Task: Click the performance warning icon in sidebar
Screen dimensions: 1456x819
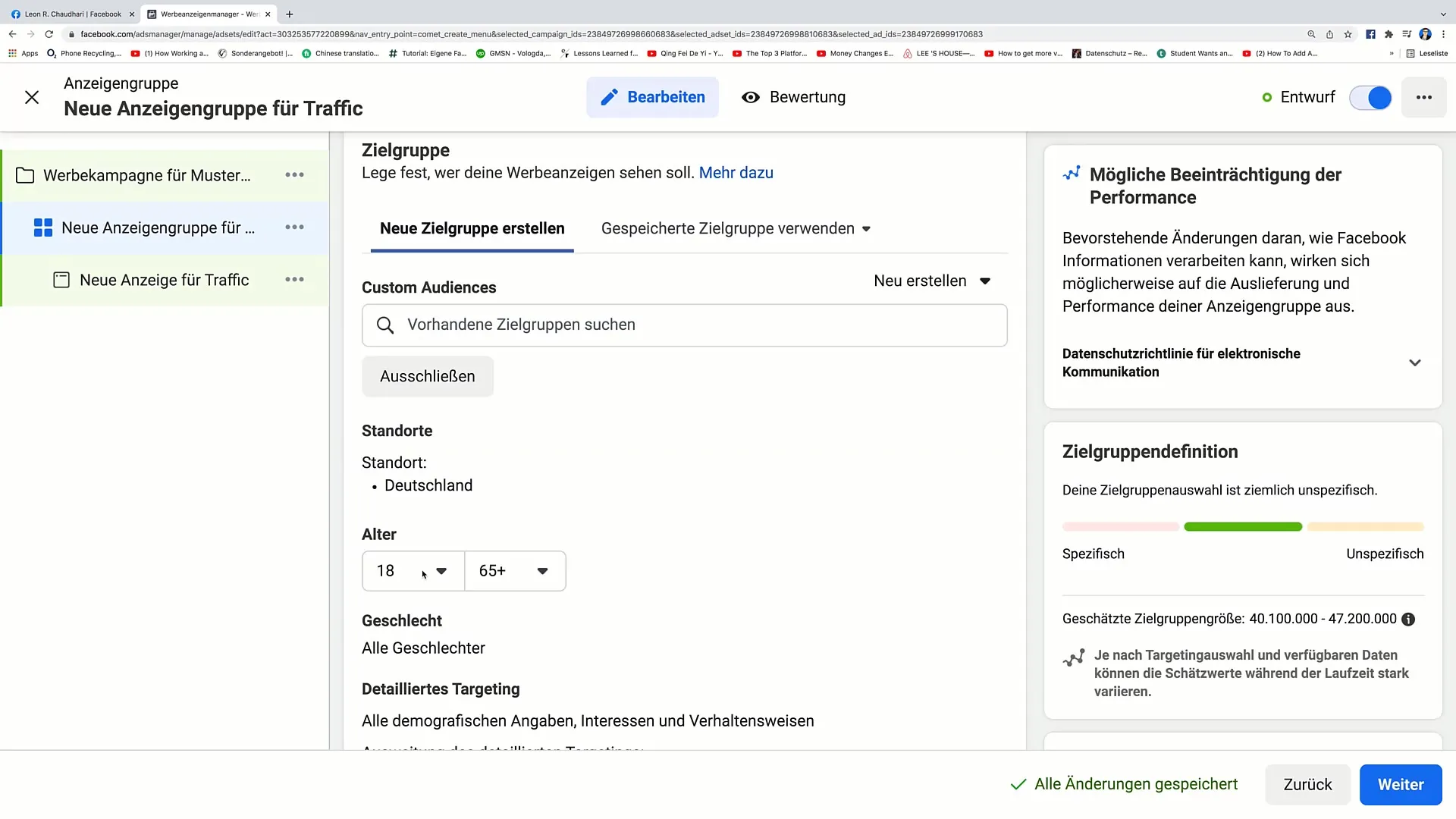Action: [x=1071, y=174]
